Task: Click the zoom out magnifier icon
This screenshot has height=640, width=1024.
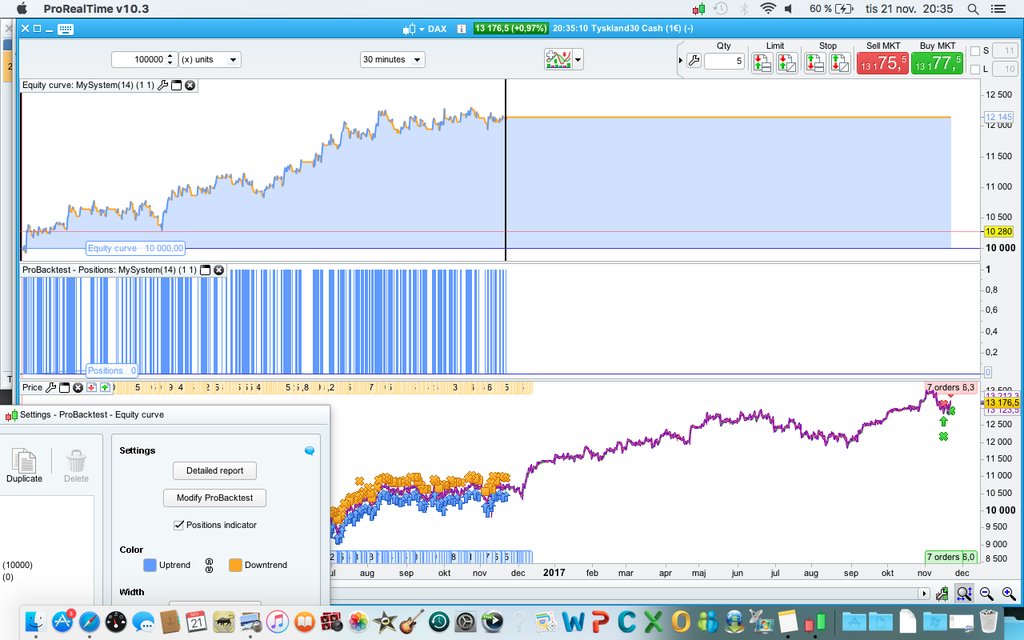Action: click(x=986, y=593)
